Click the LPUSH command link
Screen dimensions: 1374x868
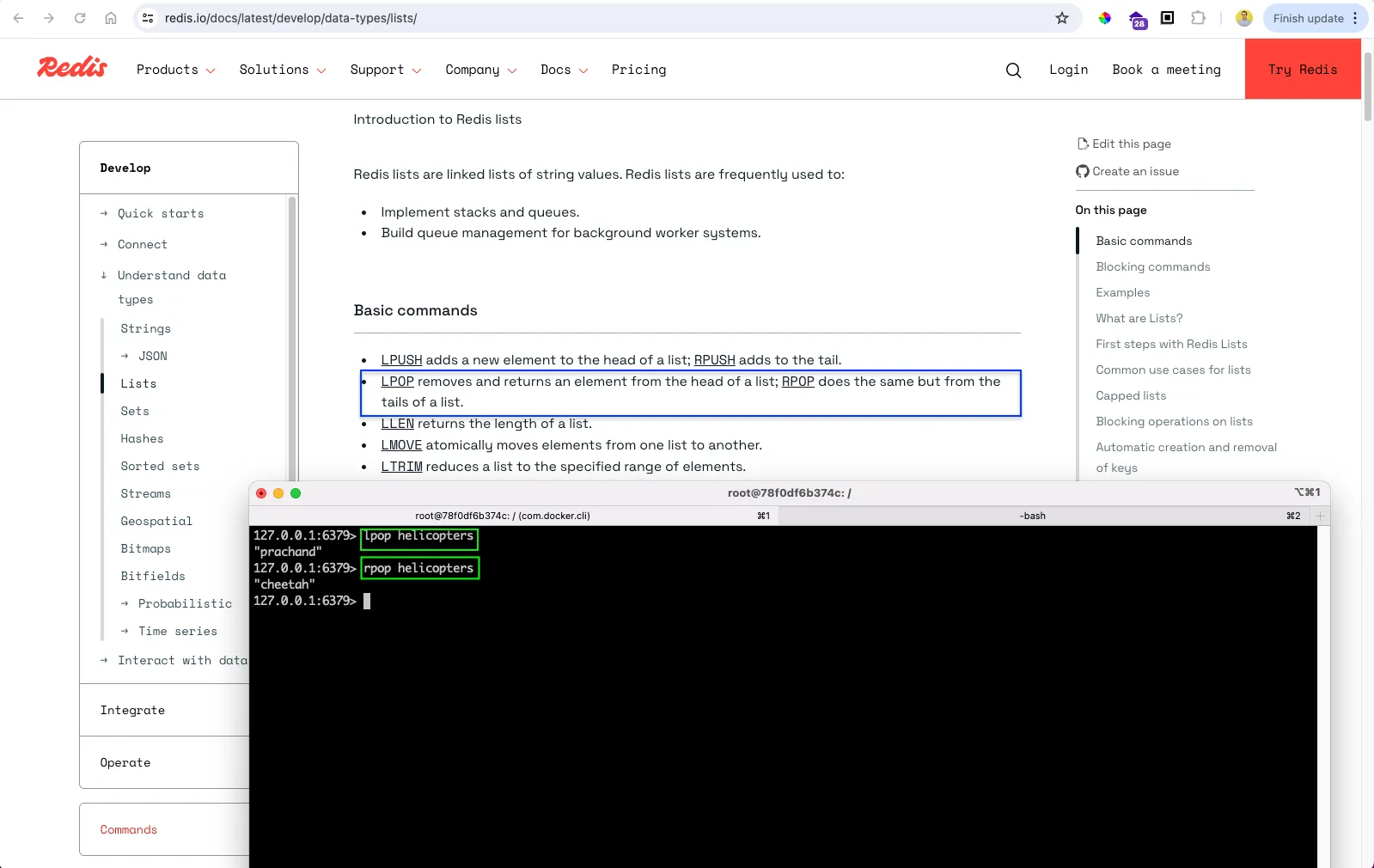[401, 360]
